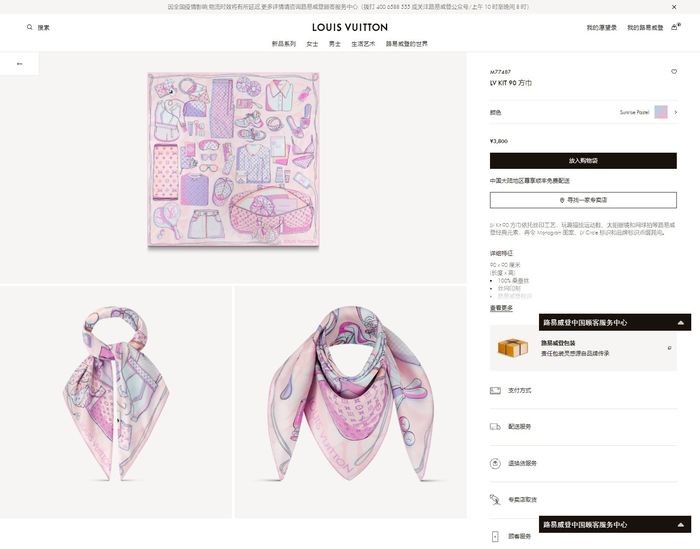This screenshot has height=549, width=700.
Task: Click the delivery truck icon
Action: (x=495, y=427)
